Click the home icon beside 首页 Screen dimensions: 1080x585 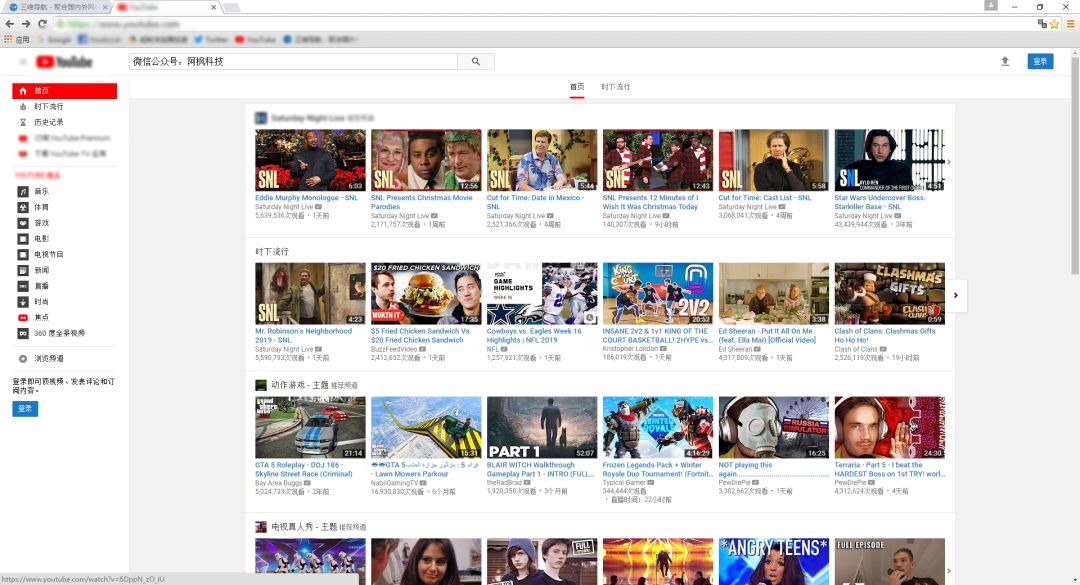[23, 91]
